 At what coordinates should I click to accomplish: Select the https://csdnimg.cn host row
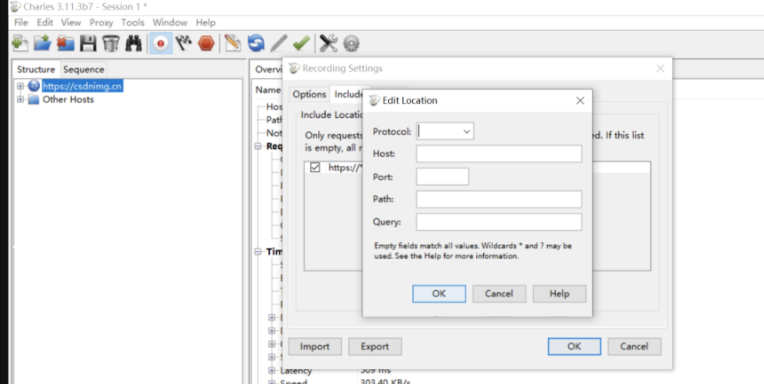click(82, 86)
